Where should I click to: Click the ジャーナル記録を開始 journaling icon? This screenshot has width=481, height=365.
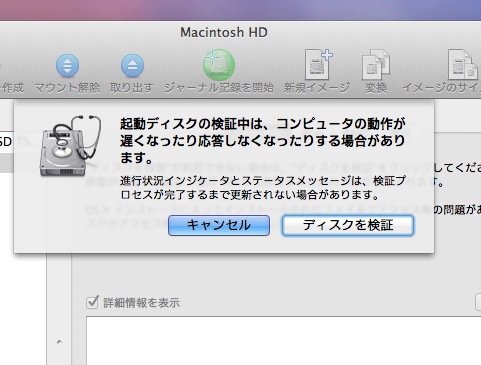[x=219, y=65]
